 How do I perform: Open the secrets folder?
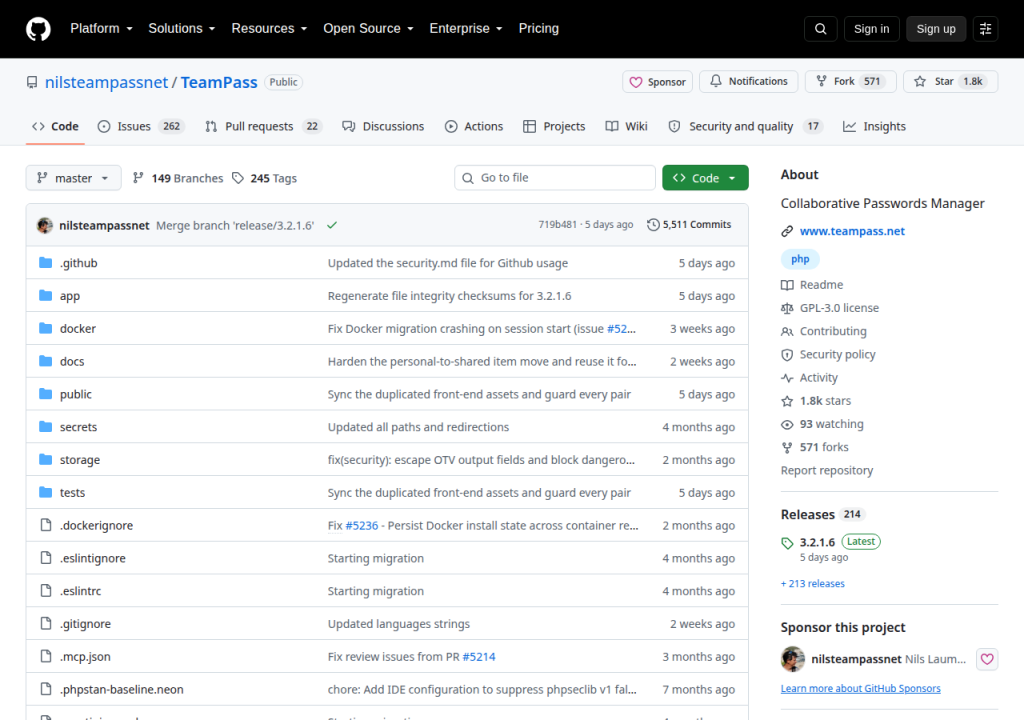point(78,427)
